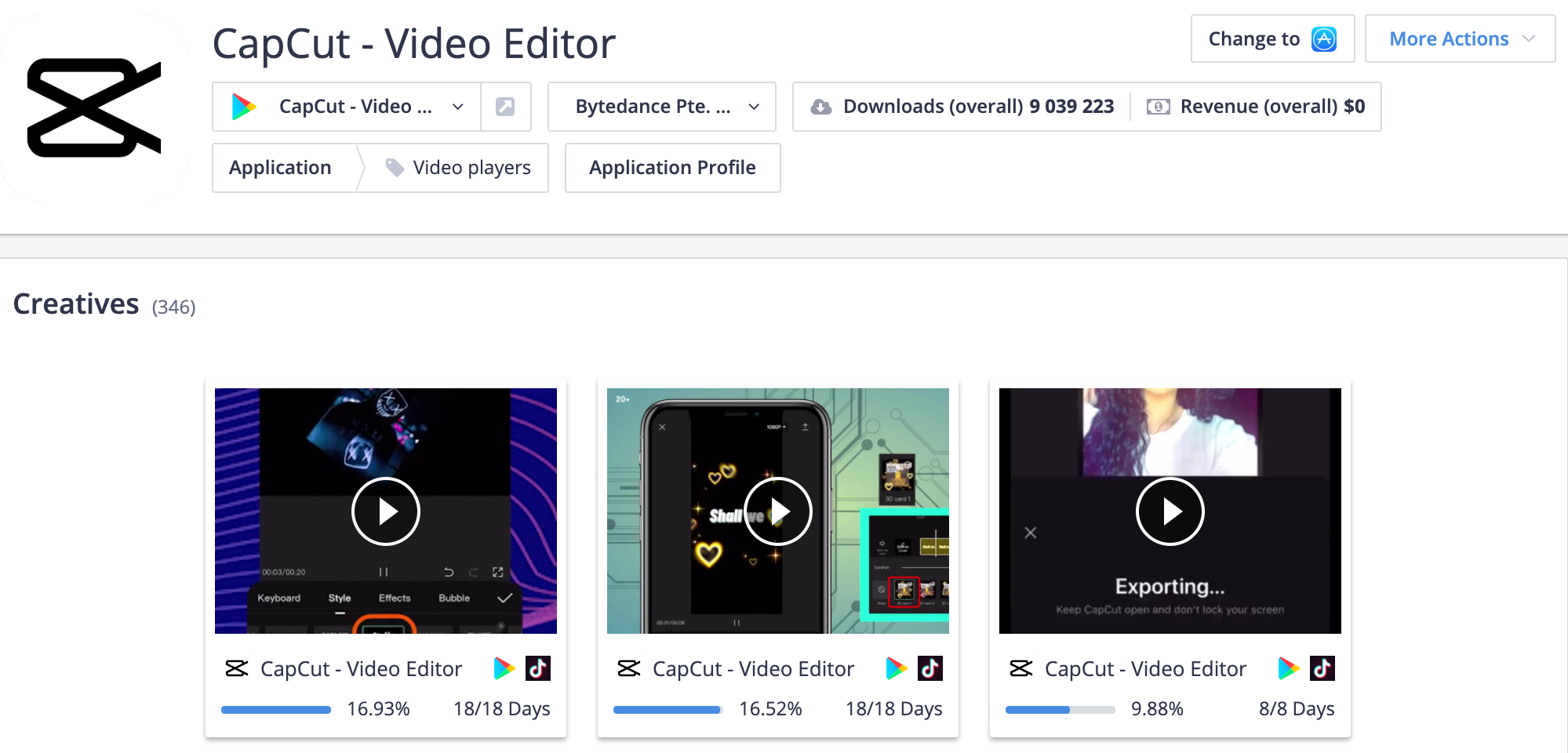
Task: Expand the CapCut - Video app dropdown
Action: (x=347, y=107)
